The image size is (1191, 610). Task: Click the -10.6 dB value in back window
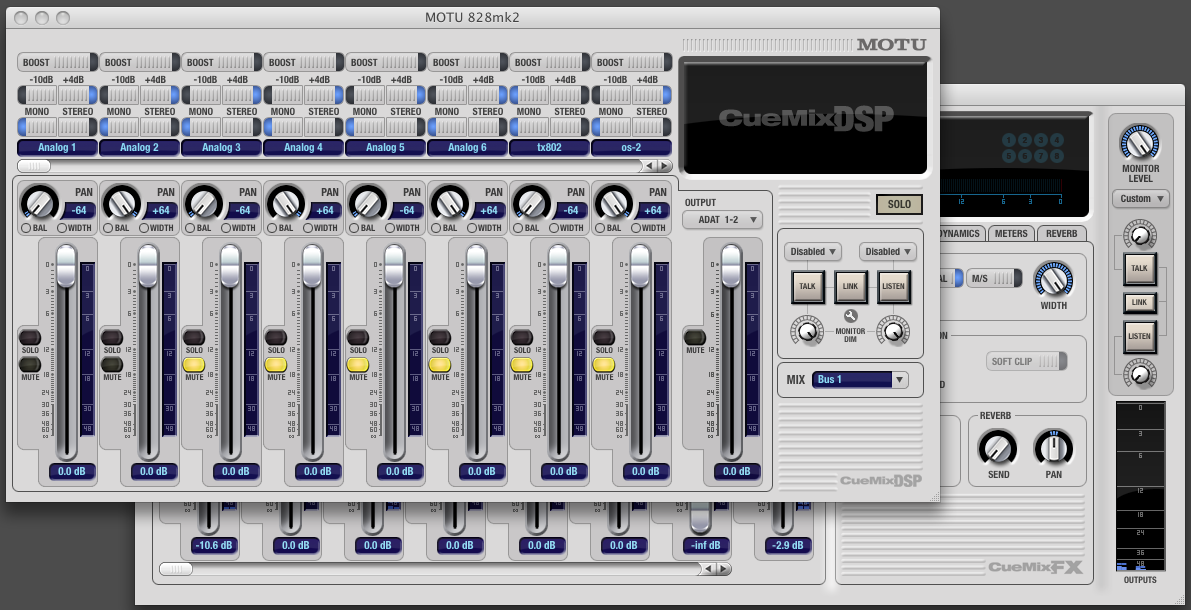214,545
